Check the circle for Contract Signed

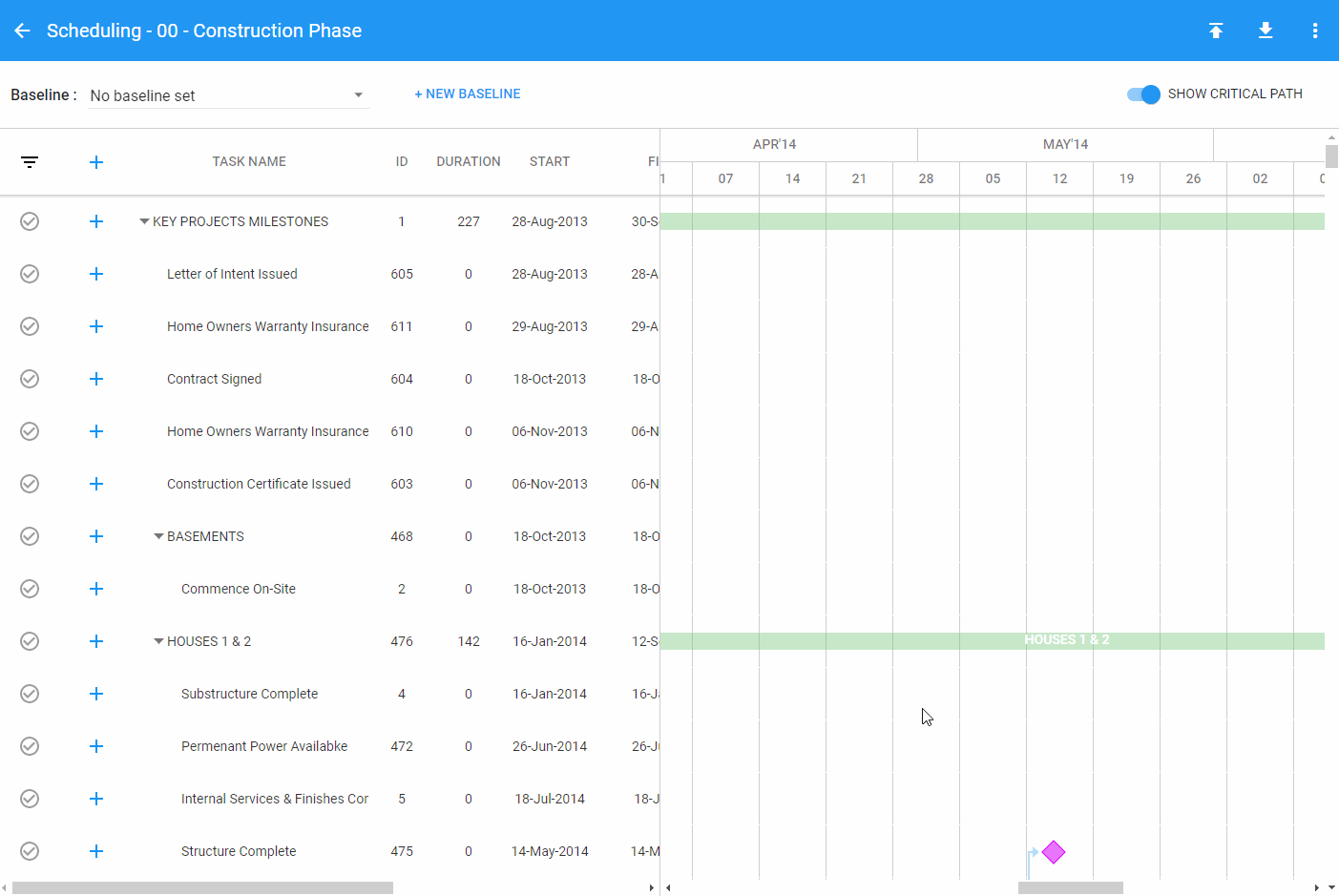pyautogui.click(x=30, y=379)
